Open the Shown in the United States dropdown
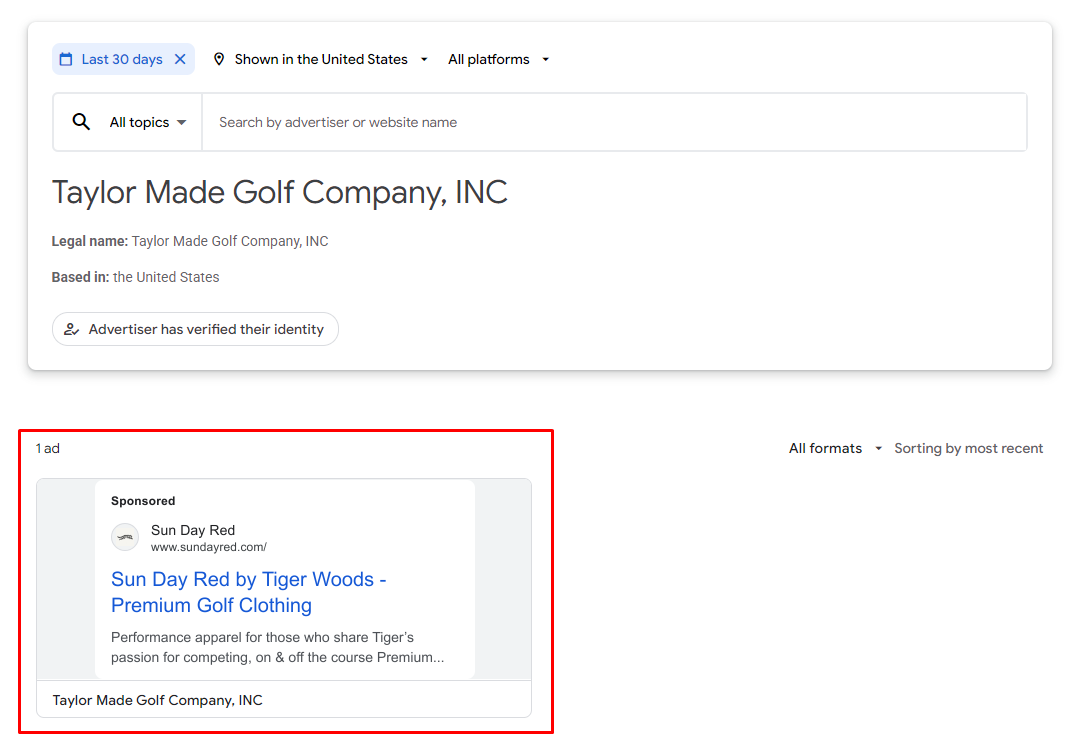 321,60
